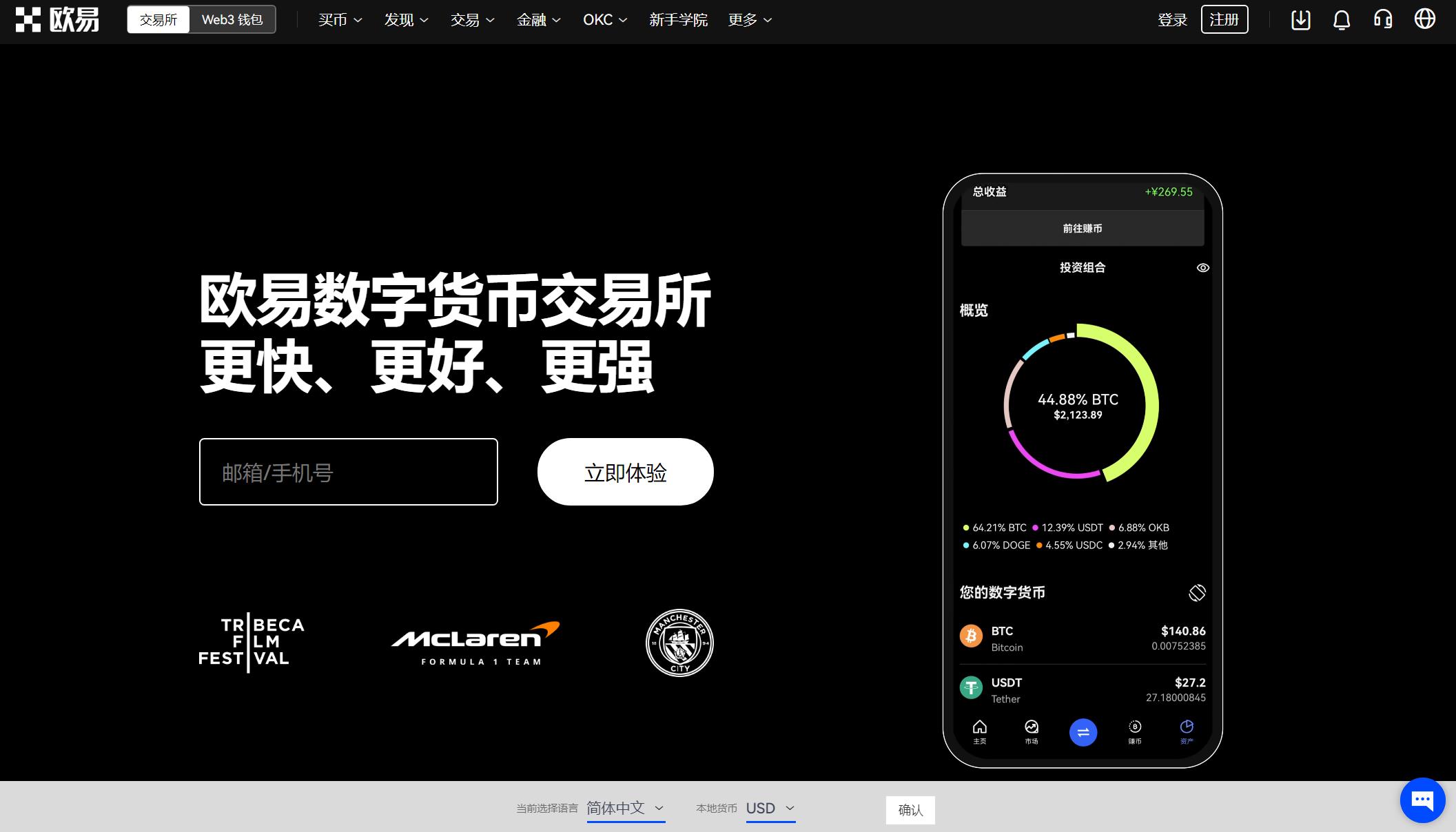The width and height of the screenshot is (1456, 832).
Task: Click the headset support icon
Action: coord(1386,20)
